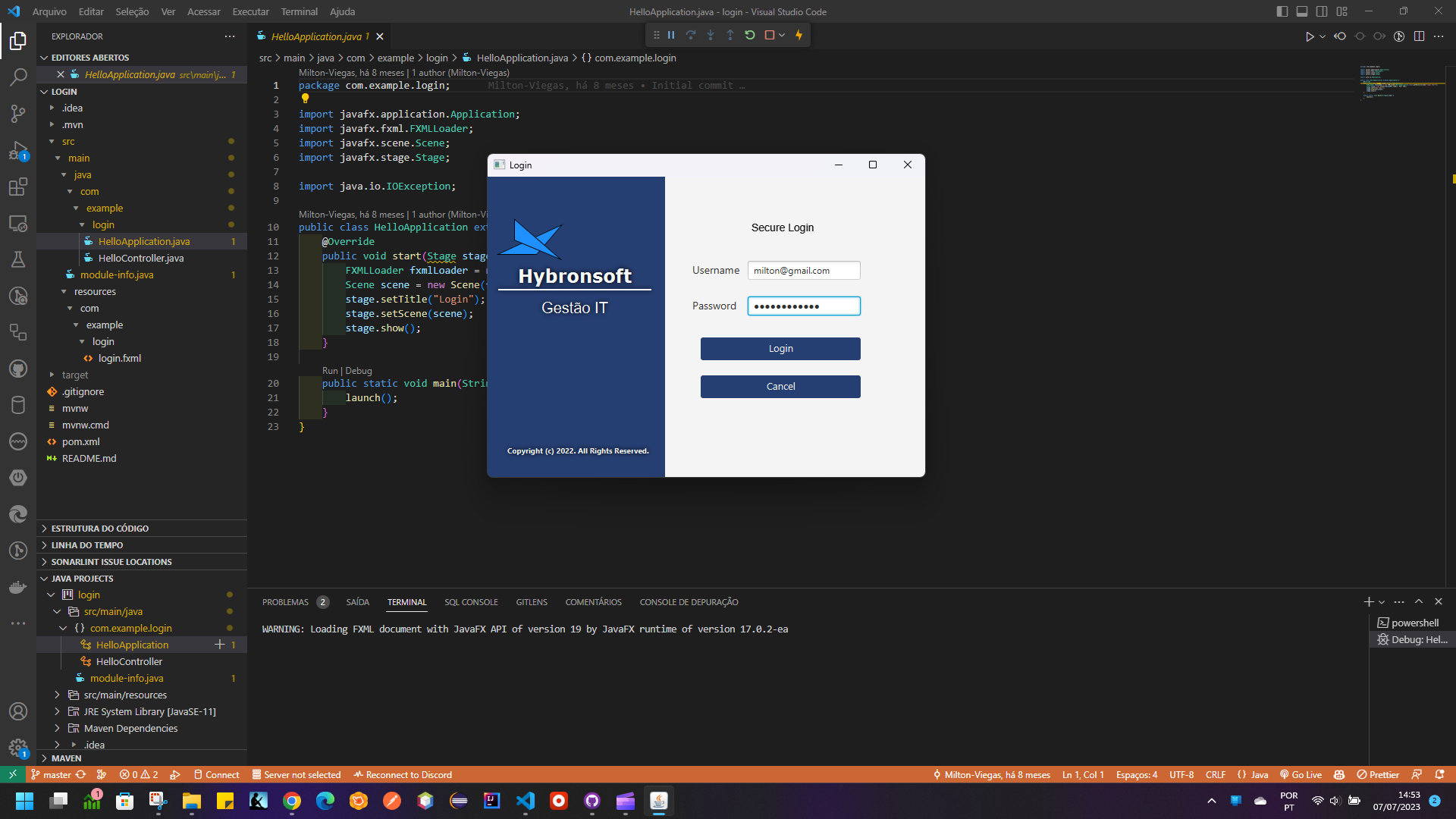Switch to the SQL CONSOLE tab
The height and width of the screenshot is (819, 1456).
coord(471,601)
